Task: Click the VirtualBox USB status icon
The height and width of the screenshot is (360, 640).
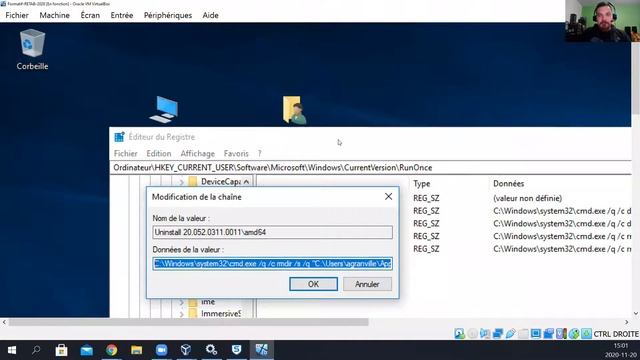Action: 510,333
